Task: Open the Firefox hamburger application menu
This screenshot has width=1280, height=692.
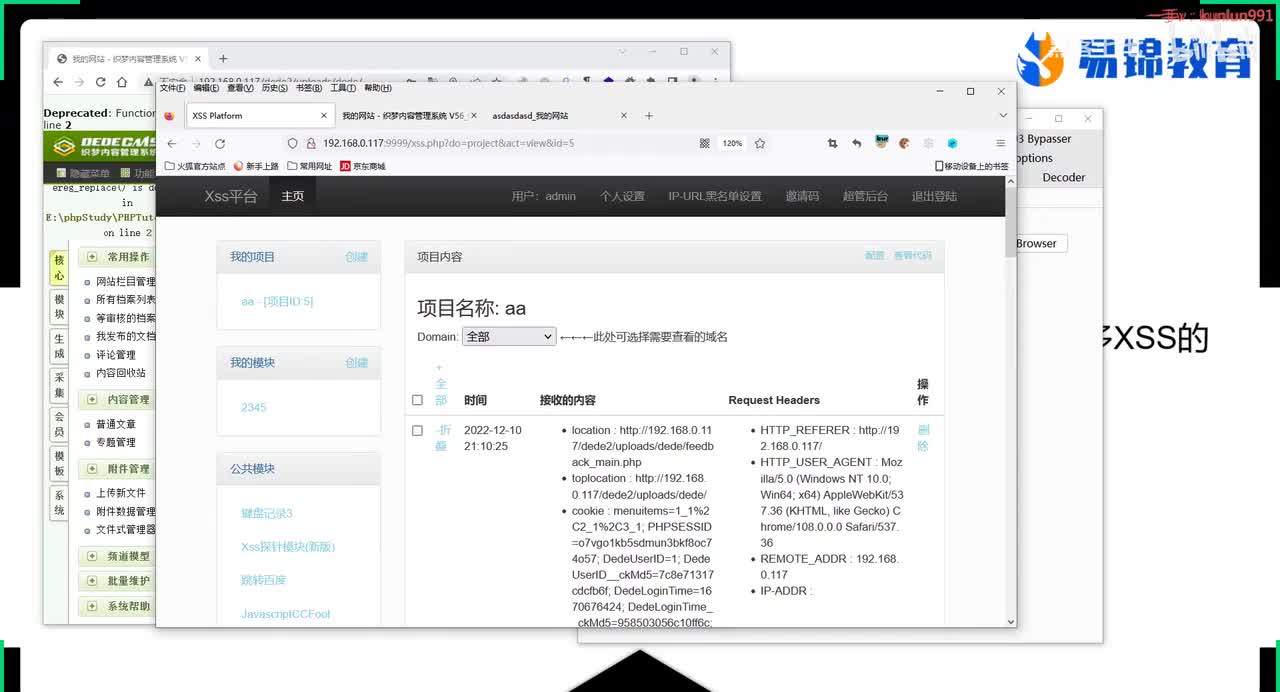Action: (1000, 143)
